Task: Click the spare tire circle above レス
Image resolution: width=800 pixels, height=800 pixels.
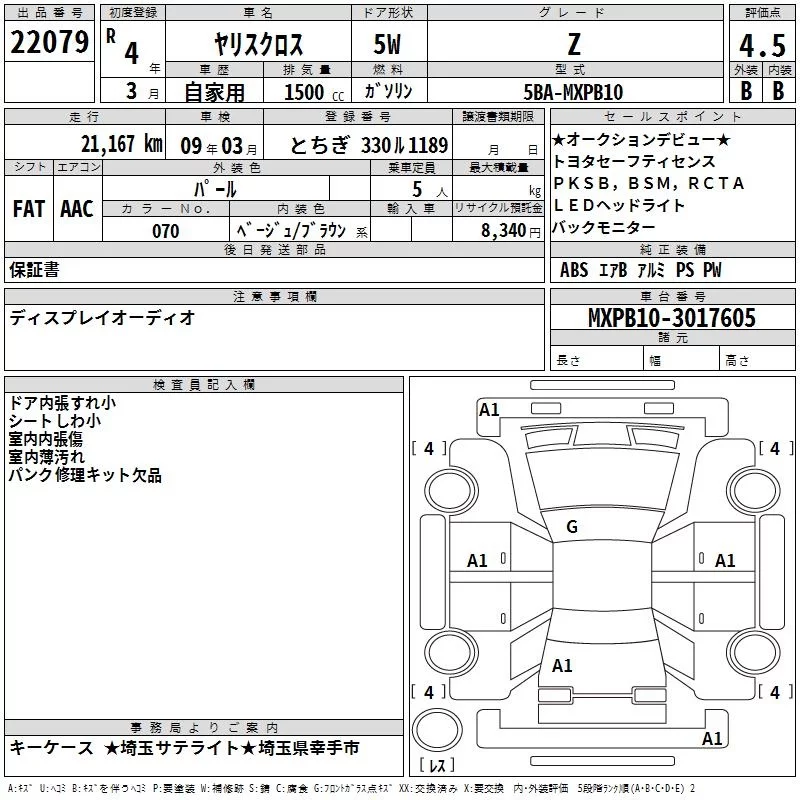Action: (437, 729)
